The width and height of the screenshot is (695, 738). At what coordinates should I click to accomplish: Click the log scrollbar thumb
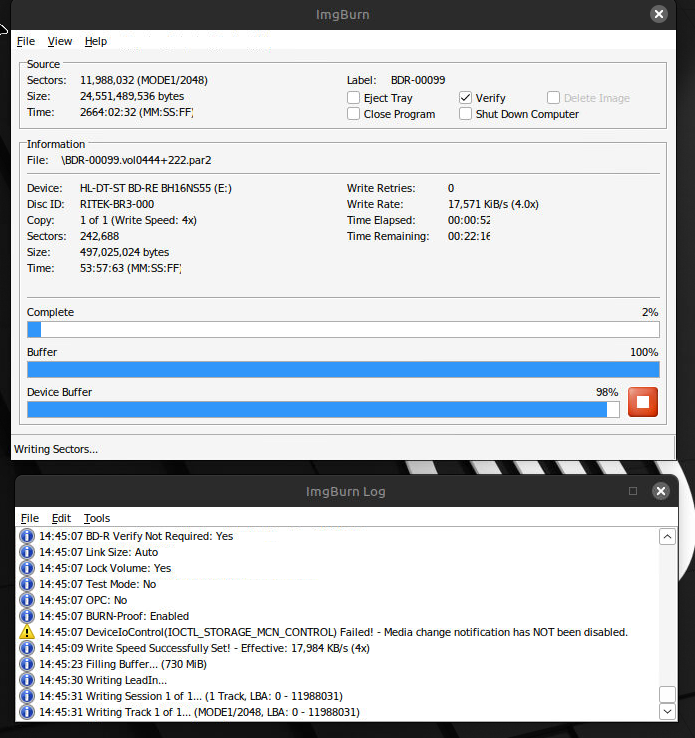tap(667, 694)
